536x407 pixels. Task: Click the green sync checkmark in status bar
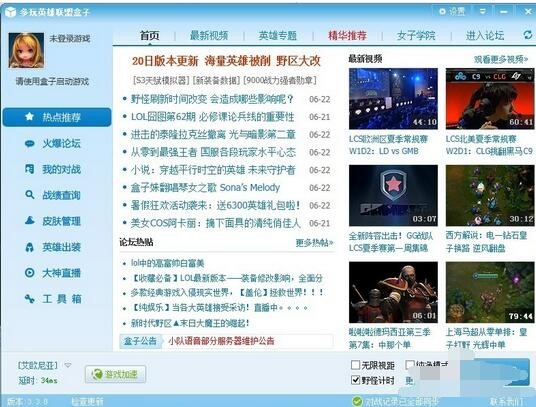point(357,401)
